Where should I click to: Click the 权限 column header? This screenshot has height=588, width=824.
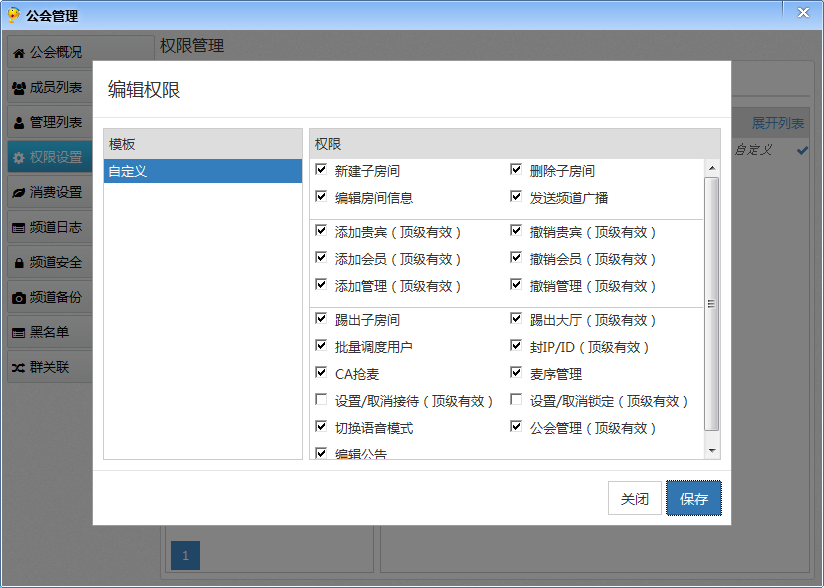(515, 144)
